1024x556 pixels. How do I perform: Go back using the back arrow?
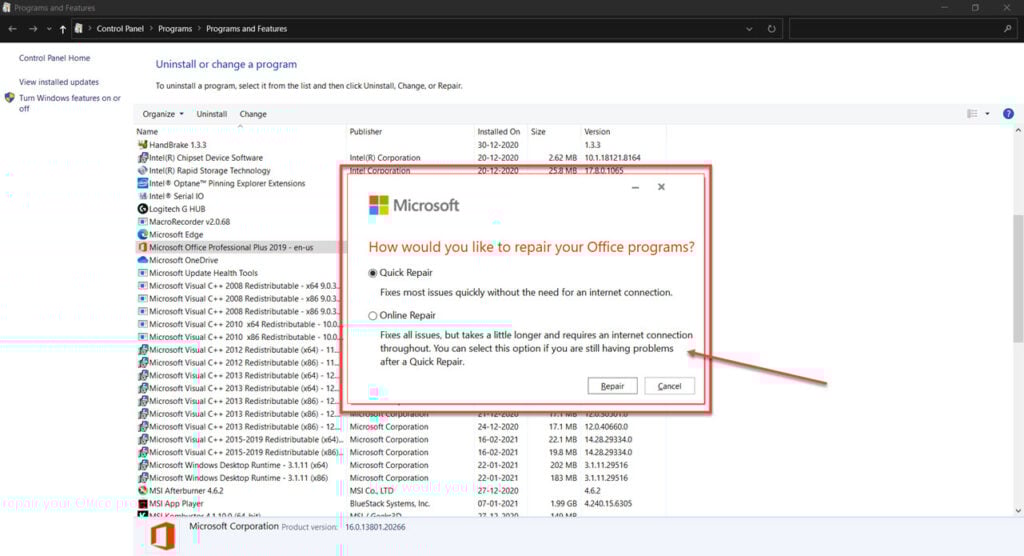12,29
